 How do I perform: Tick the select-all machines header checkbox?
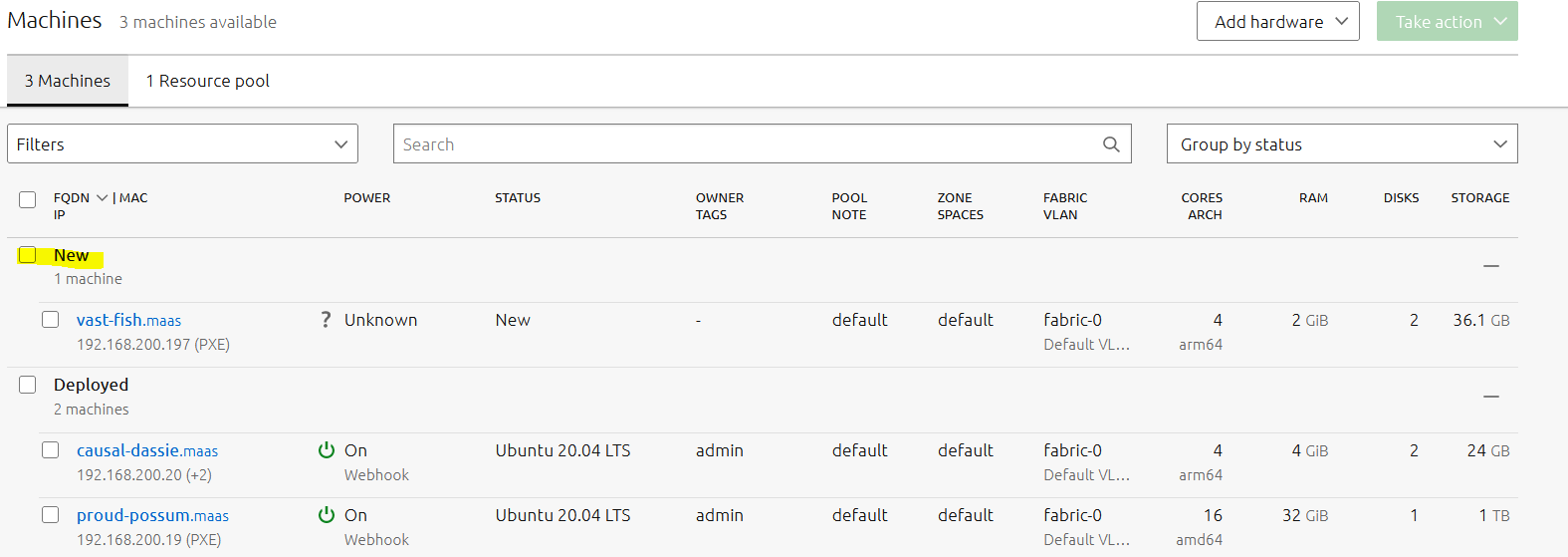point(28,199)
